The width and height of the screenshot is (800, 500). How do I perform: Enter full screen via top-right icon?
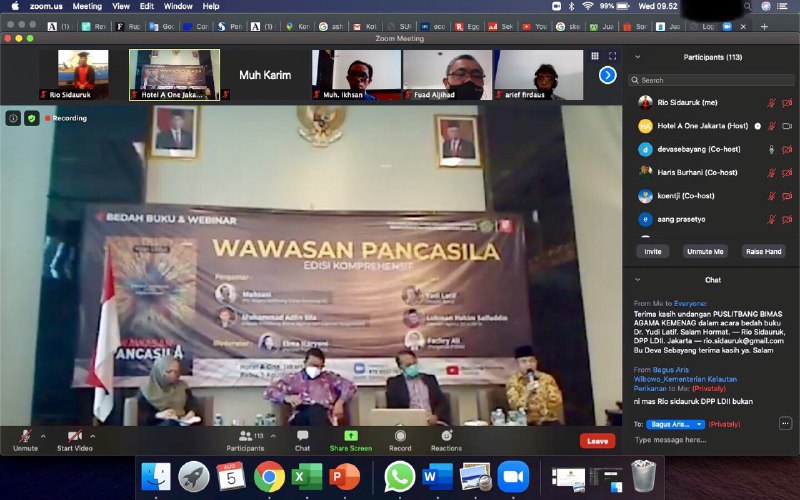point(612,57)
